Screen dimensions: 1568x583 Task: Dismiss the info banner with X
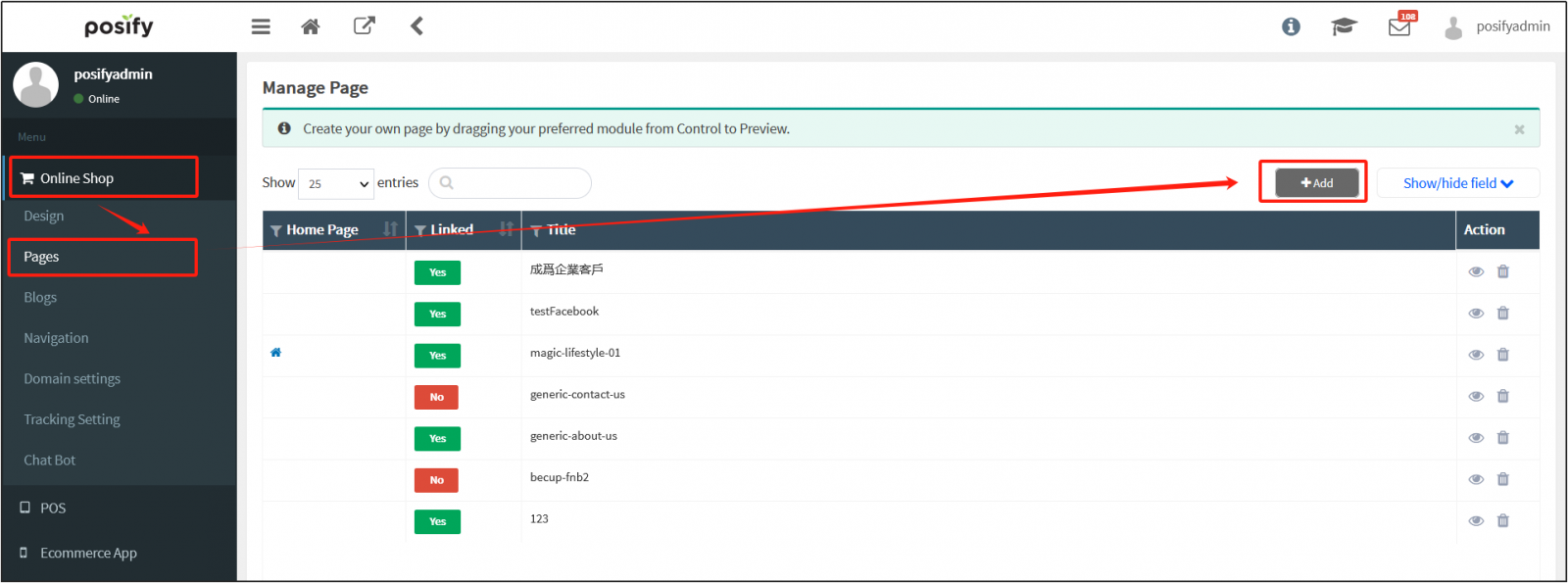click(1519, 129)
